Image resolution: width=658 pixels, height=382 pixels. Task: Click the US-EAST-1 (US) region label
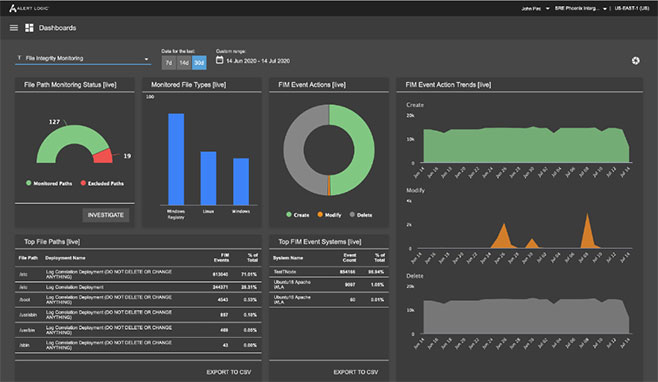(x=632, y=8)
